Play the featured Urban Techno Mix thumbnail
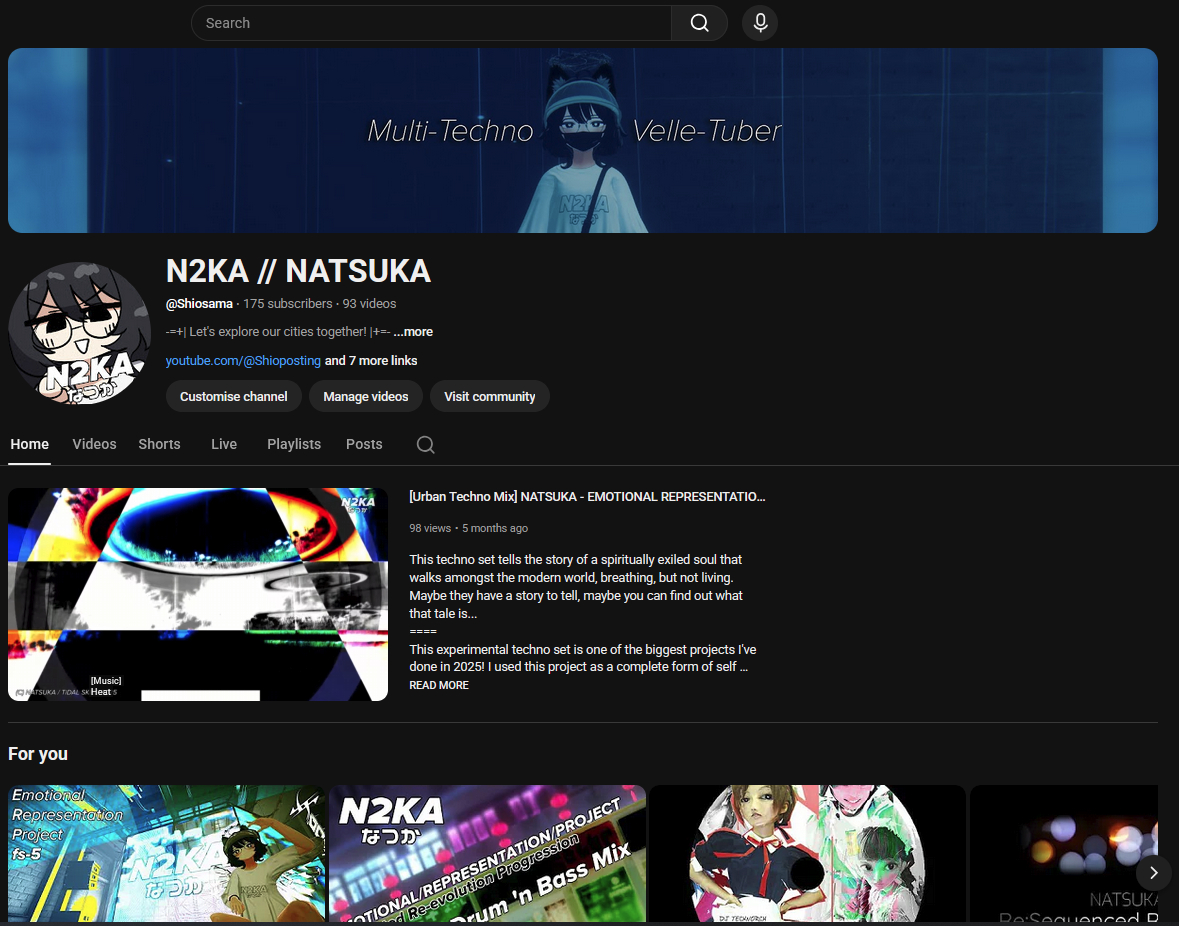1179x926 pixels. 198,594
